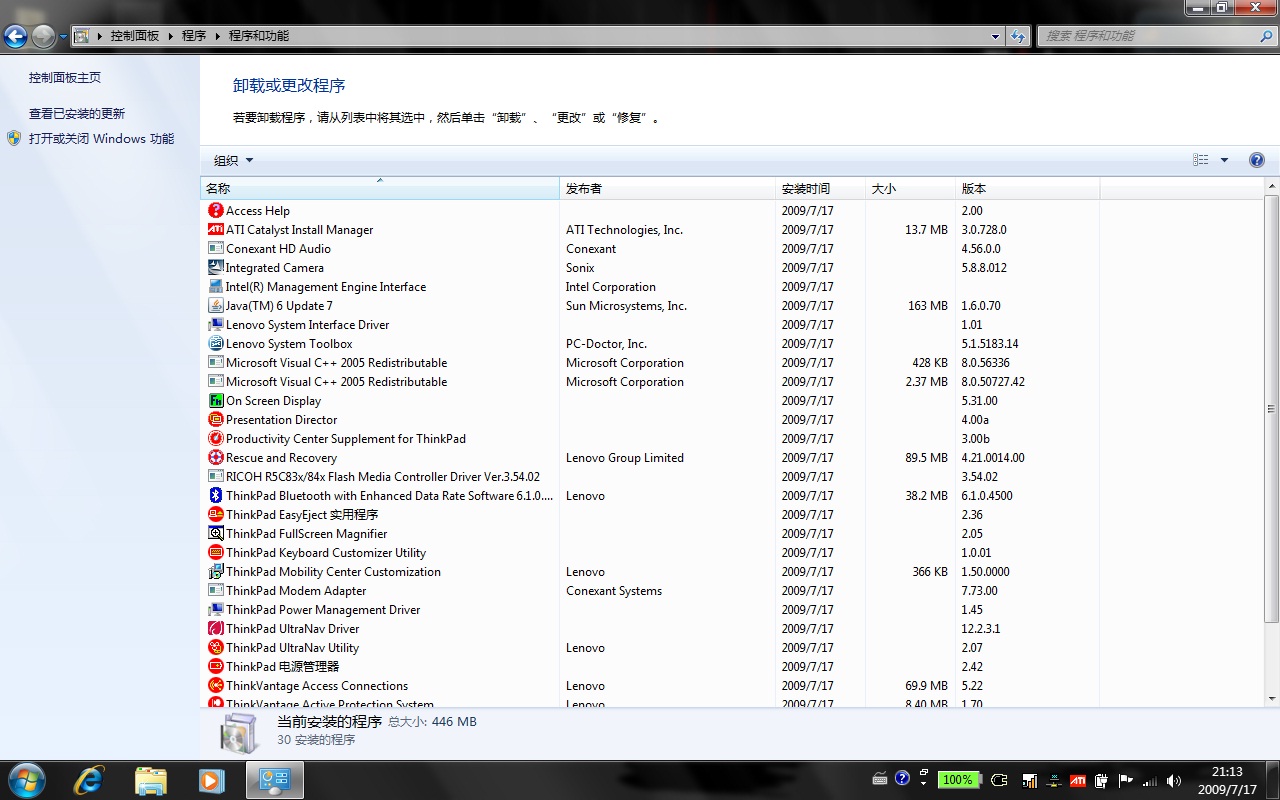The height and width of the screenshot is (800, 1280).
Task: Click the volume speaker tray icon
Action: (1174, 780)
